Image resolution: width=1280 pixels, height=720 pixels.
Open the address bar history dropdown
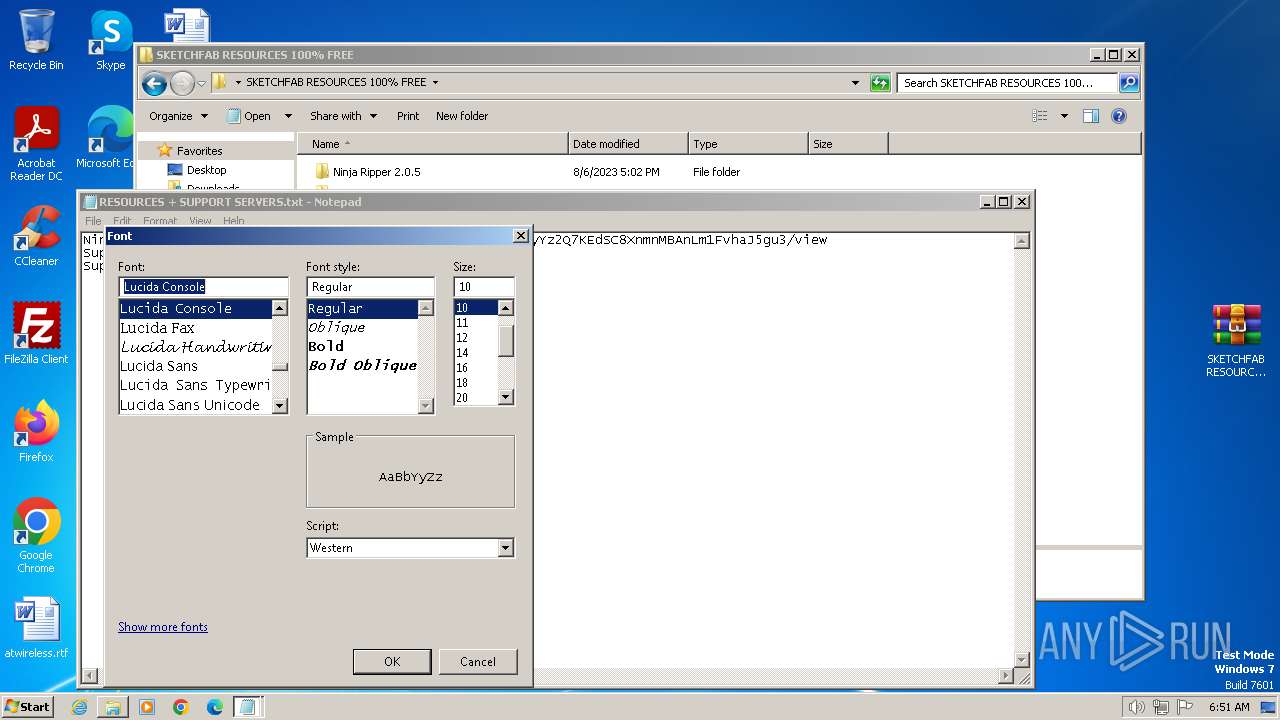(855, 83)
